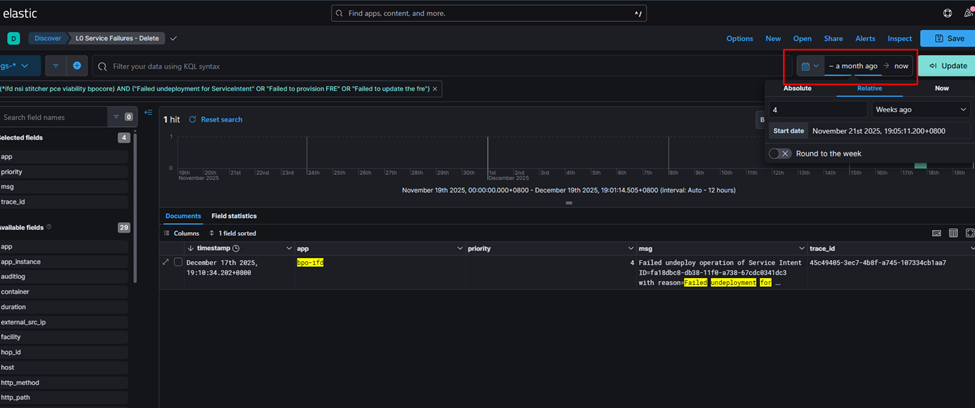Click the global search magnifier icon
The width and height of the screenshot is (975, 408).
coord(339,13)
